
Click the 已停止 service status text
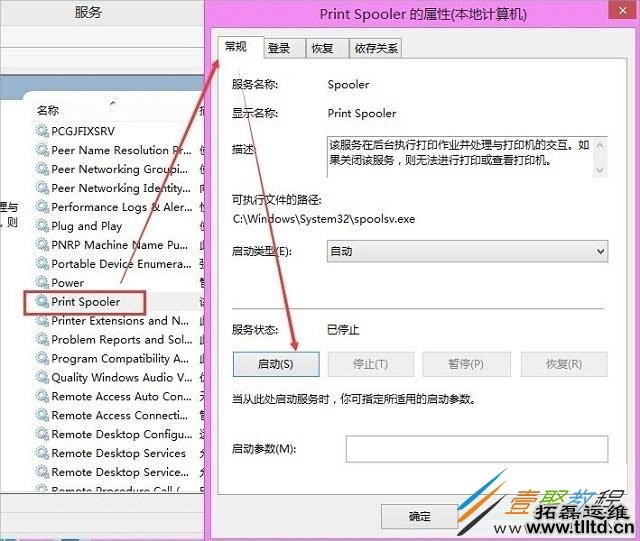tap(343, 329)
